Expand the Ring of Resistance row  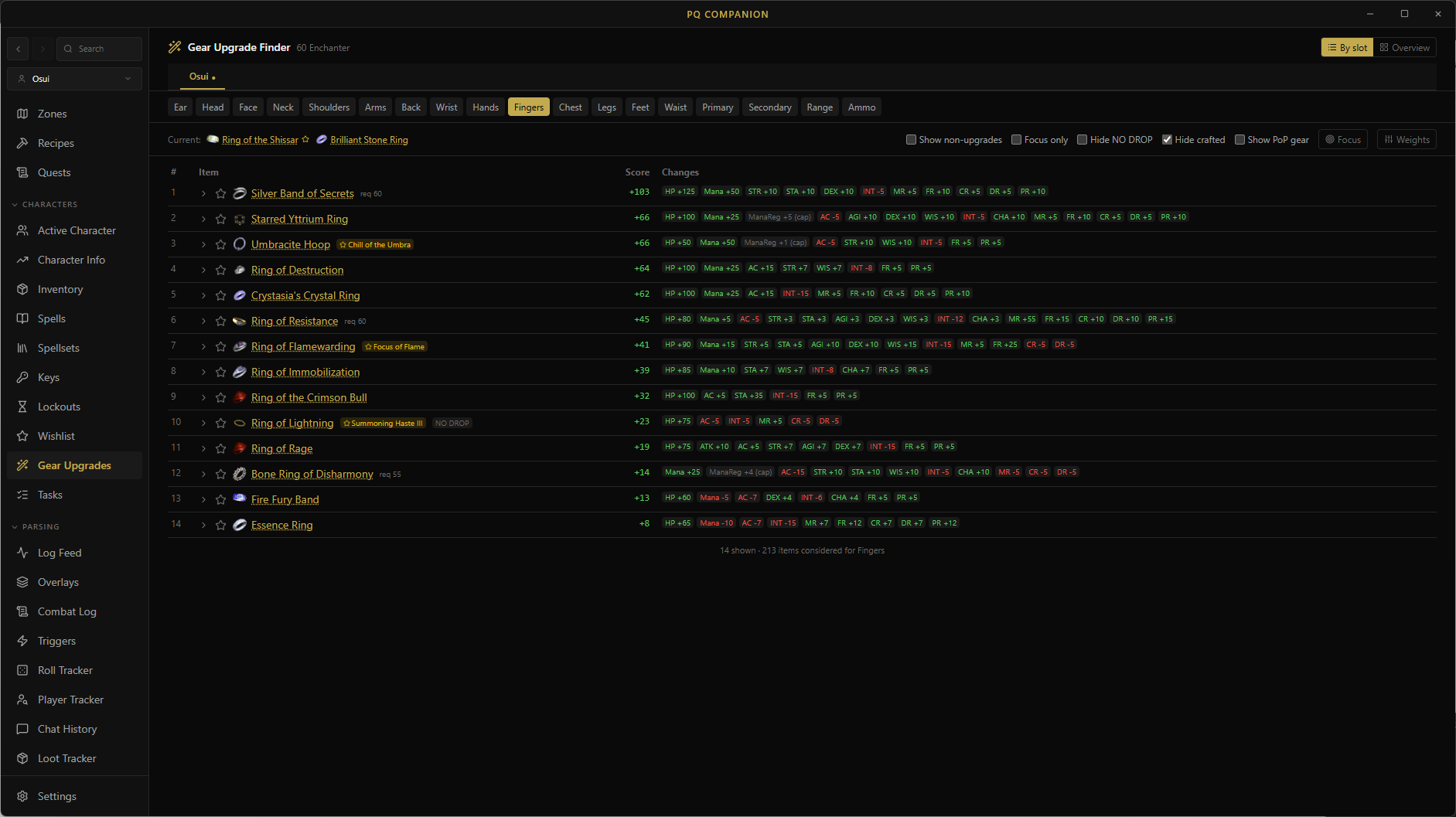pyautogui.click(x=203, y=321)
